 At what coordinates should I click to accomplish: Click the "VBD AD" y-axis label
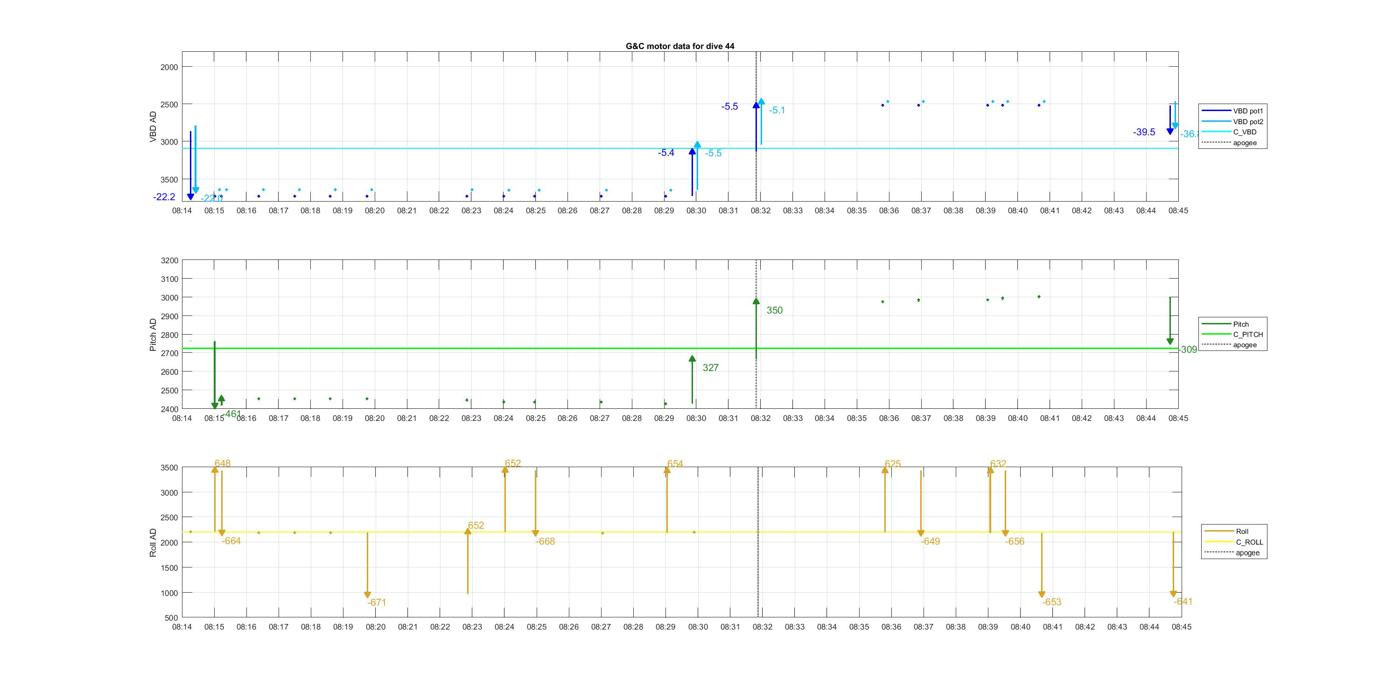pyautogui.click(x=154, y=127)
